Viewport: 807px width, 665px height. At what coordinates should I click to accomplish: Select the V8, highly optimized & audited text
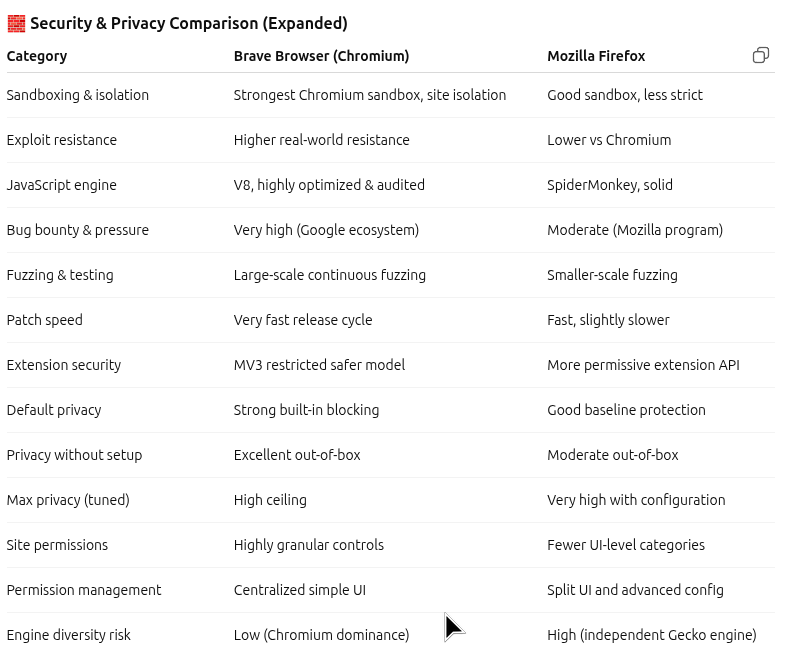[329, 185]
